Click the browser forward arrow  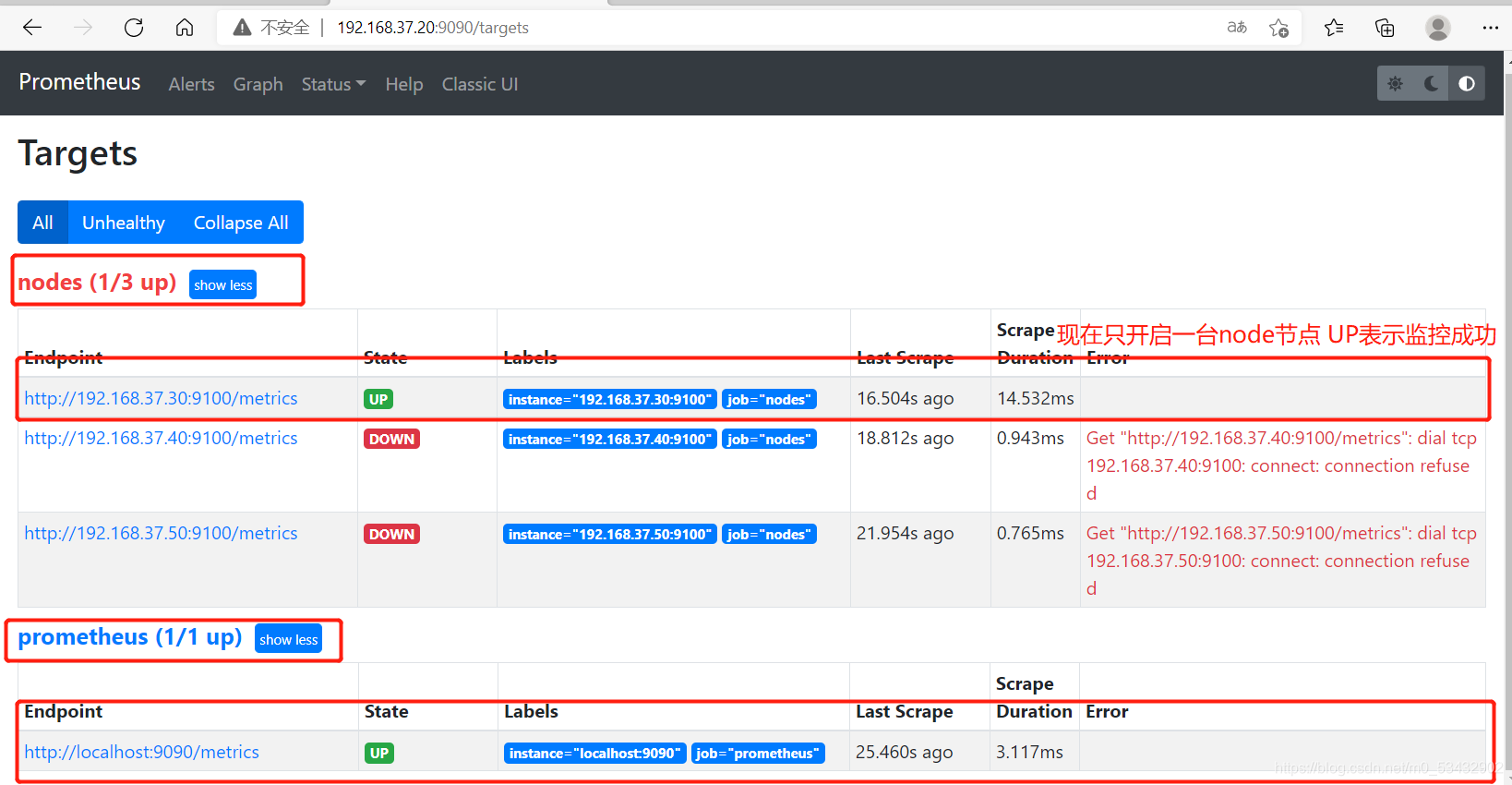(83, 28)
